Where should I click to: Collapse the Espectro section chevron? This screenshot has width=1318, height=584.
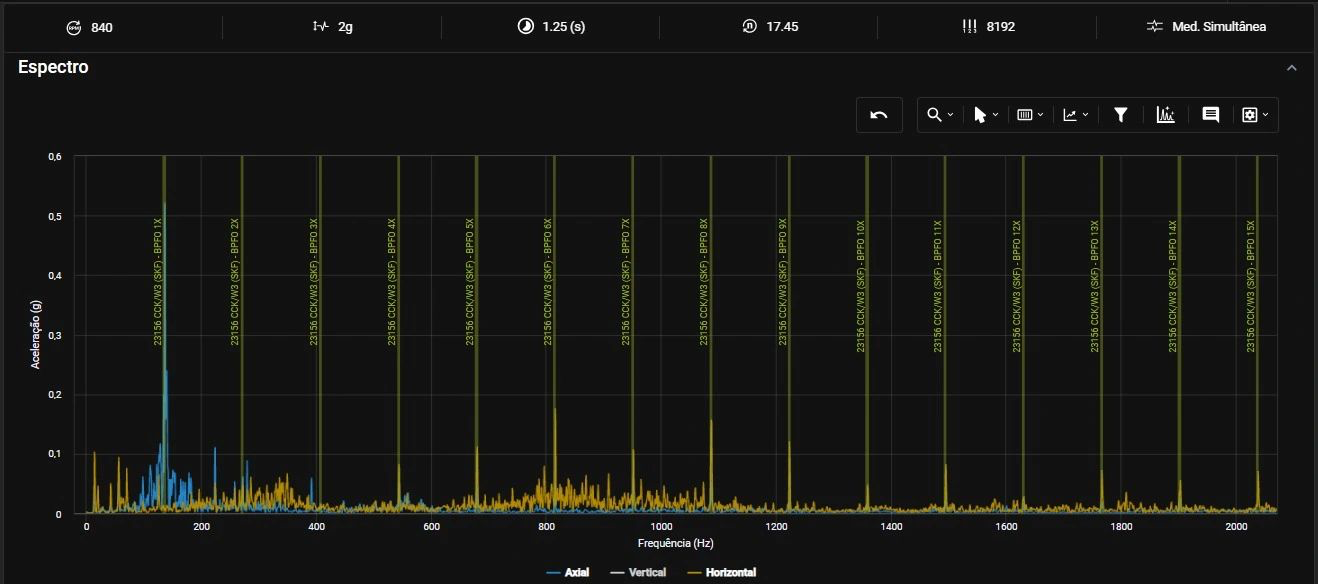click(x=1291, y=68)
